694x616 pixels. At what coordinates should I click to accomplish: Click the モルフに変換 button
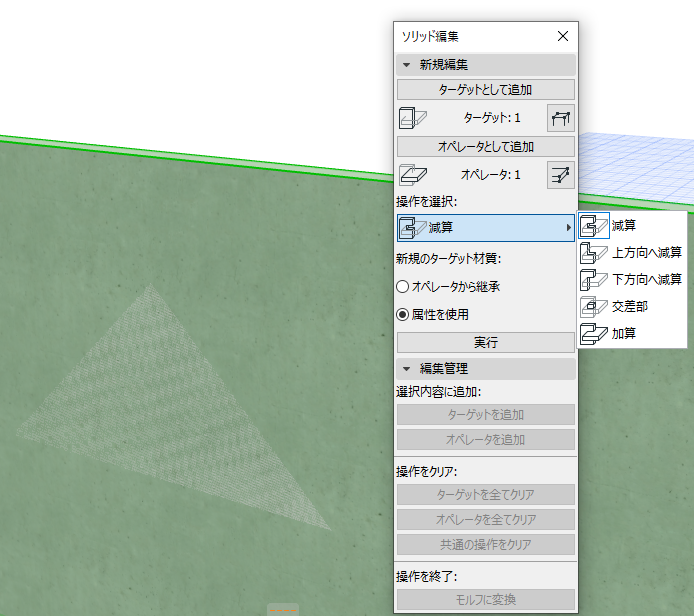pos(486,600)
